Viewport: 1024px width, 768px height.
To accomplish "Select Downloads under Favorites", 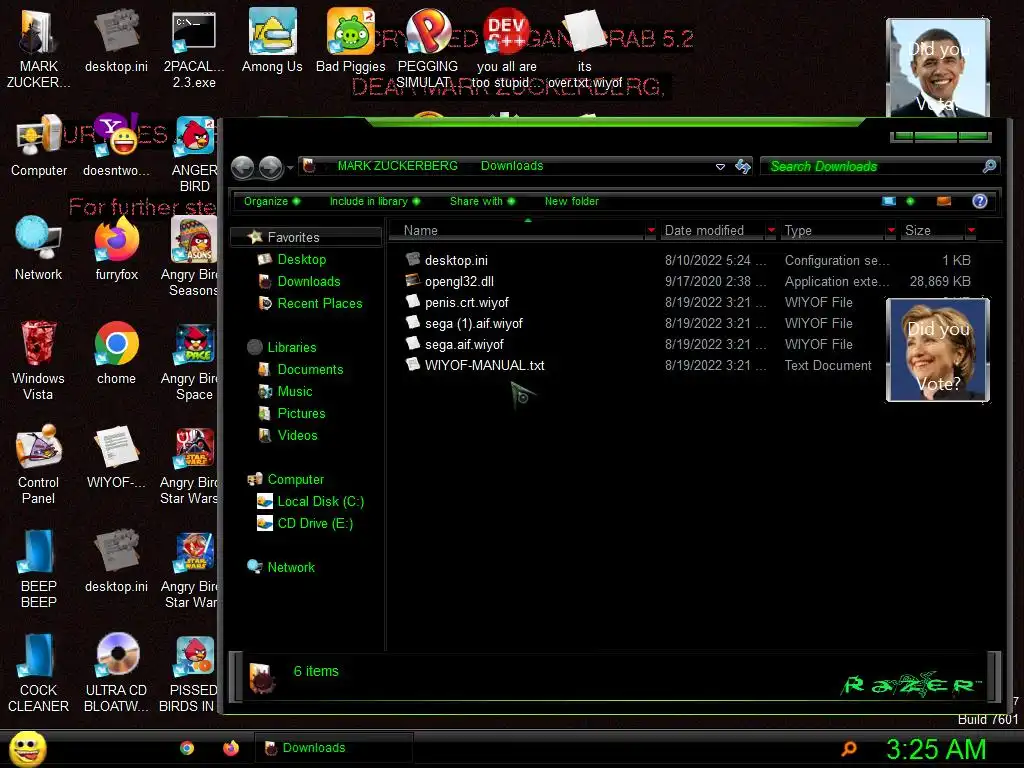I will click(x=308, y=281).
